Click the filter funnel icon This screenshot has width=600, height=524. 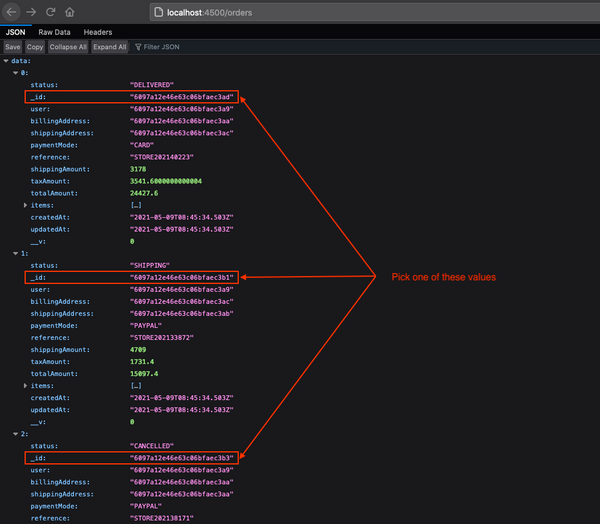click(x=137, y=47)
